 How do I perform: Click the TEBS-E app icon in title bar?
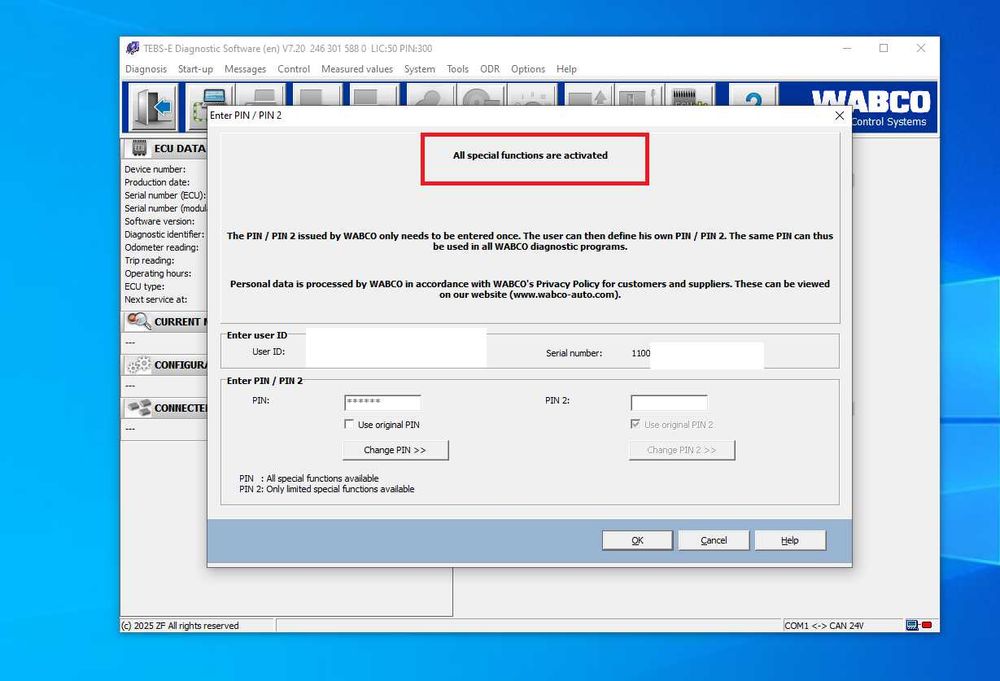[132, 48]
